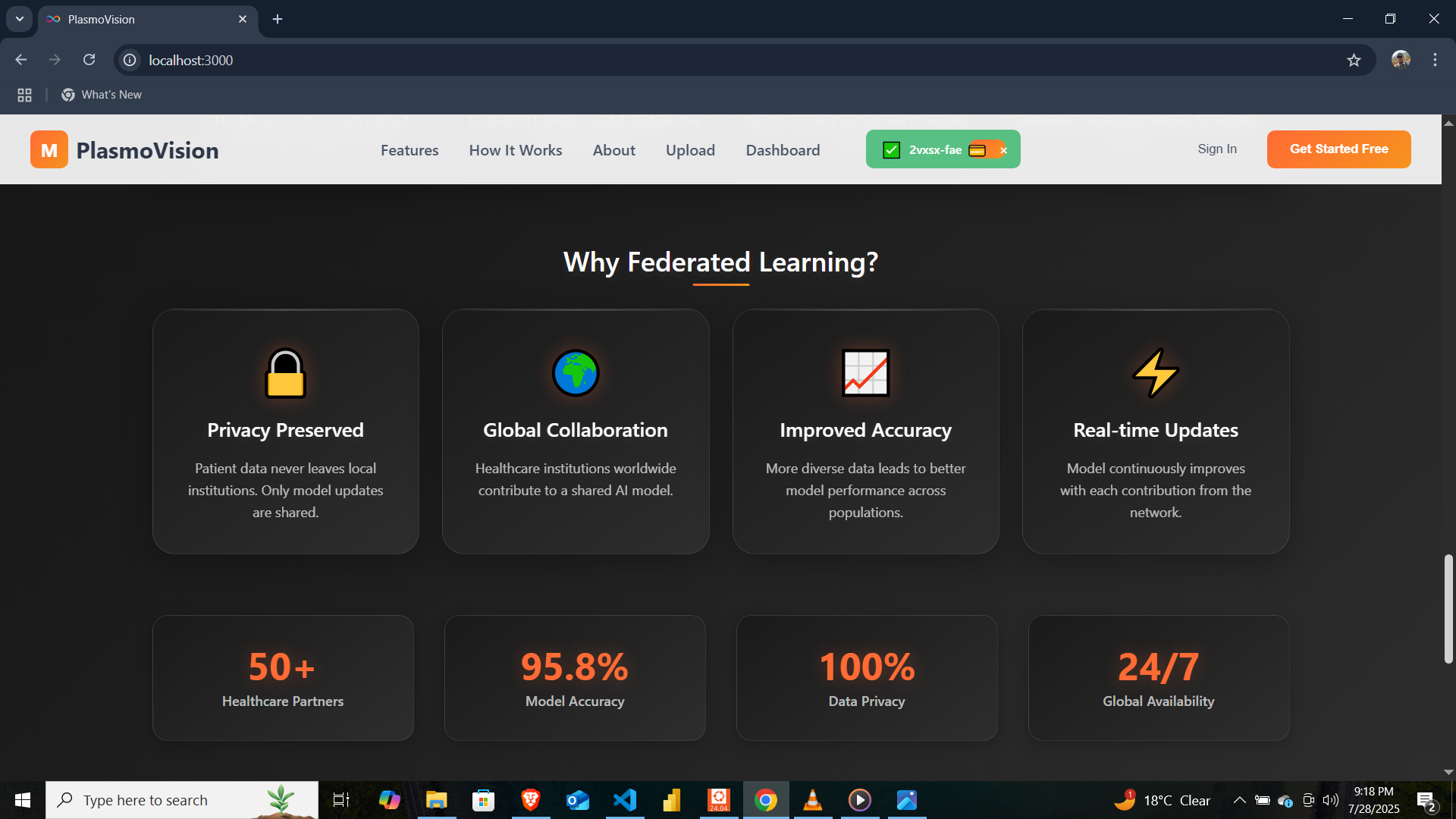Viewport: 1456px width, 819px height.
Task: Click the PlasmoVision orange M logo
Action: click(49, 149)
